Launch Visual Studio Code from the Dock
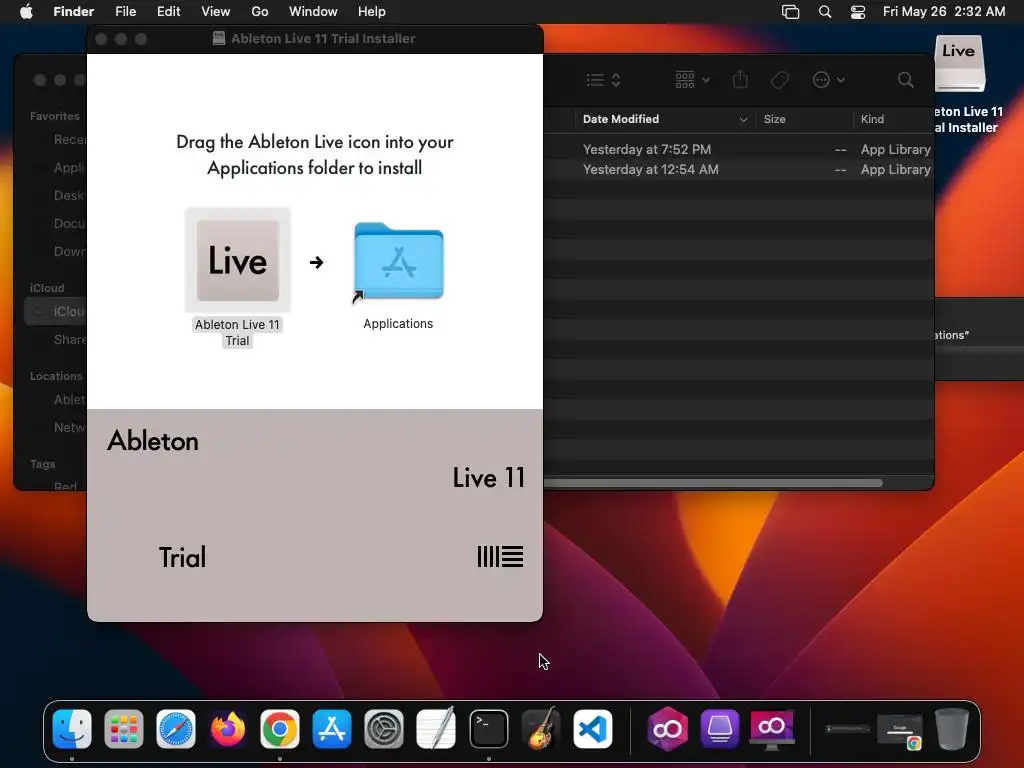The width and height of the screenshot is (1024, 768). click(593, 729)
